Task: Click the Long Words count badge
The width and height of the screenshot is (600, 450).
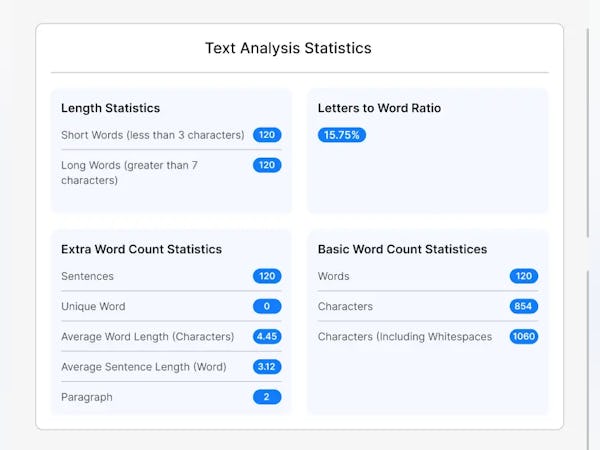Action: point(267,165)
